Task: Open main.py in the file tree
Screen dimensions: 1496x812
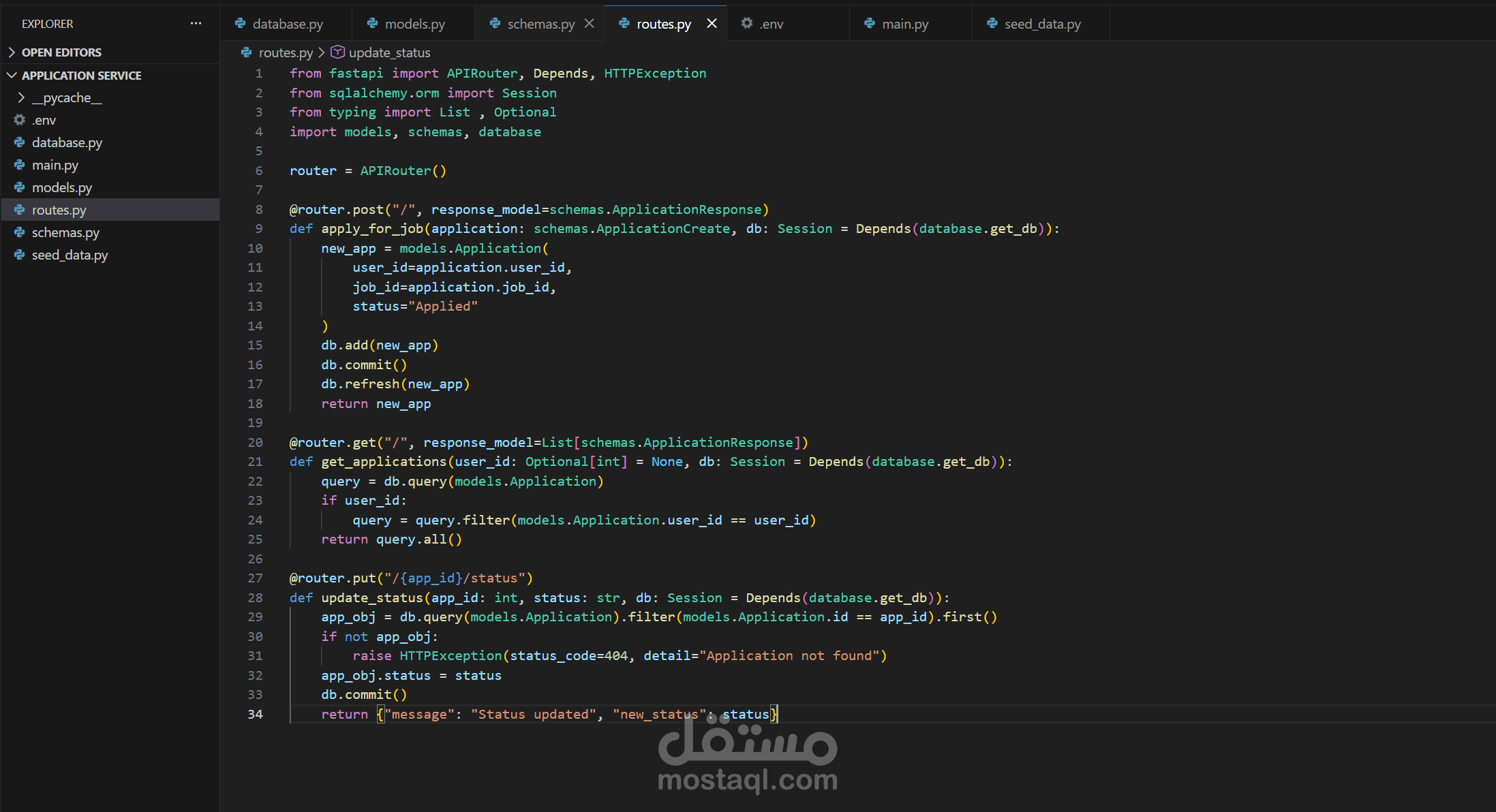Action: 55,165
